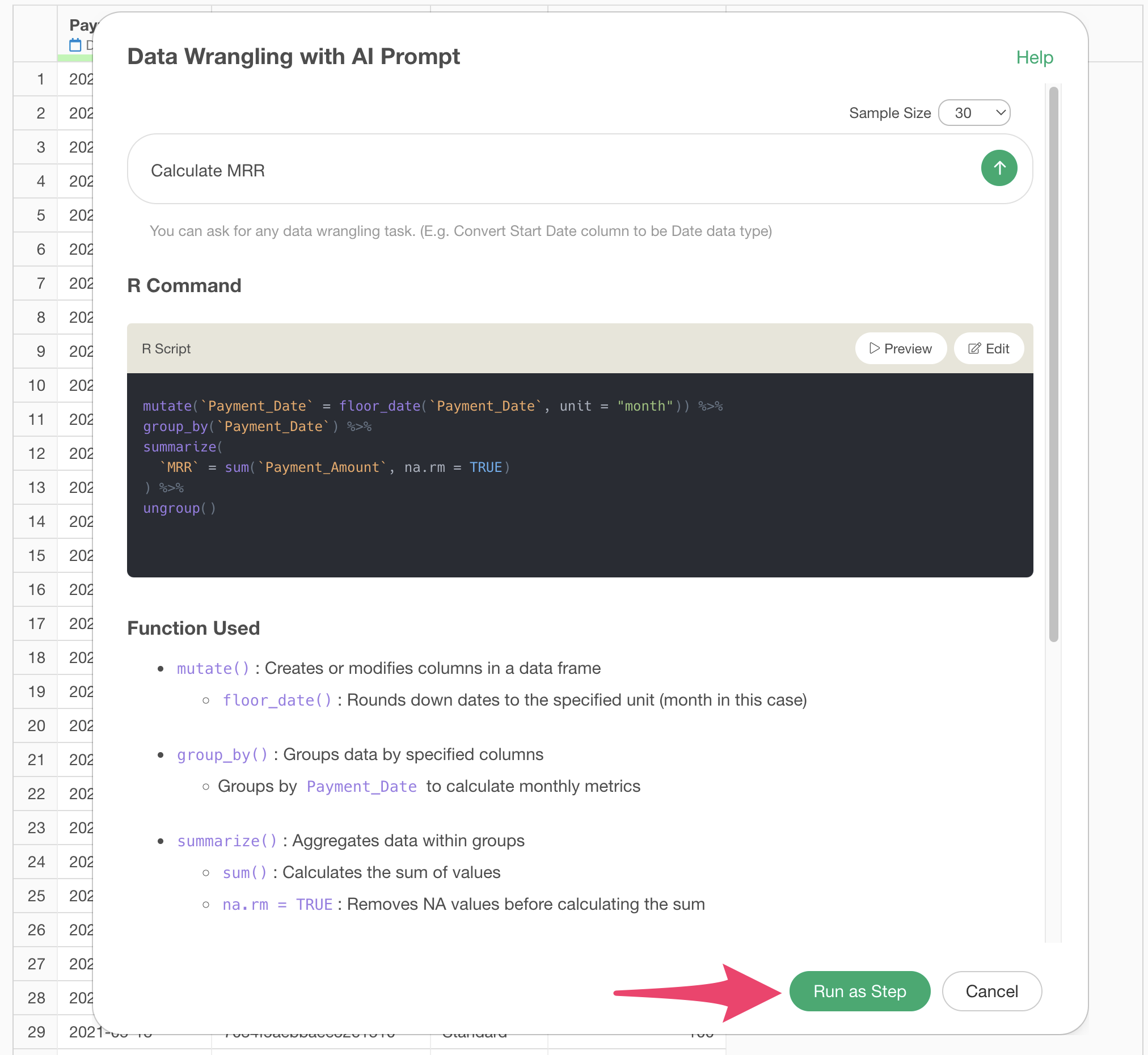This screenshot has height=1055, width=1148.
Task: Click the R Script header label
Action: [166, 348]
